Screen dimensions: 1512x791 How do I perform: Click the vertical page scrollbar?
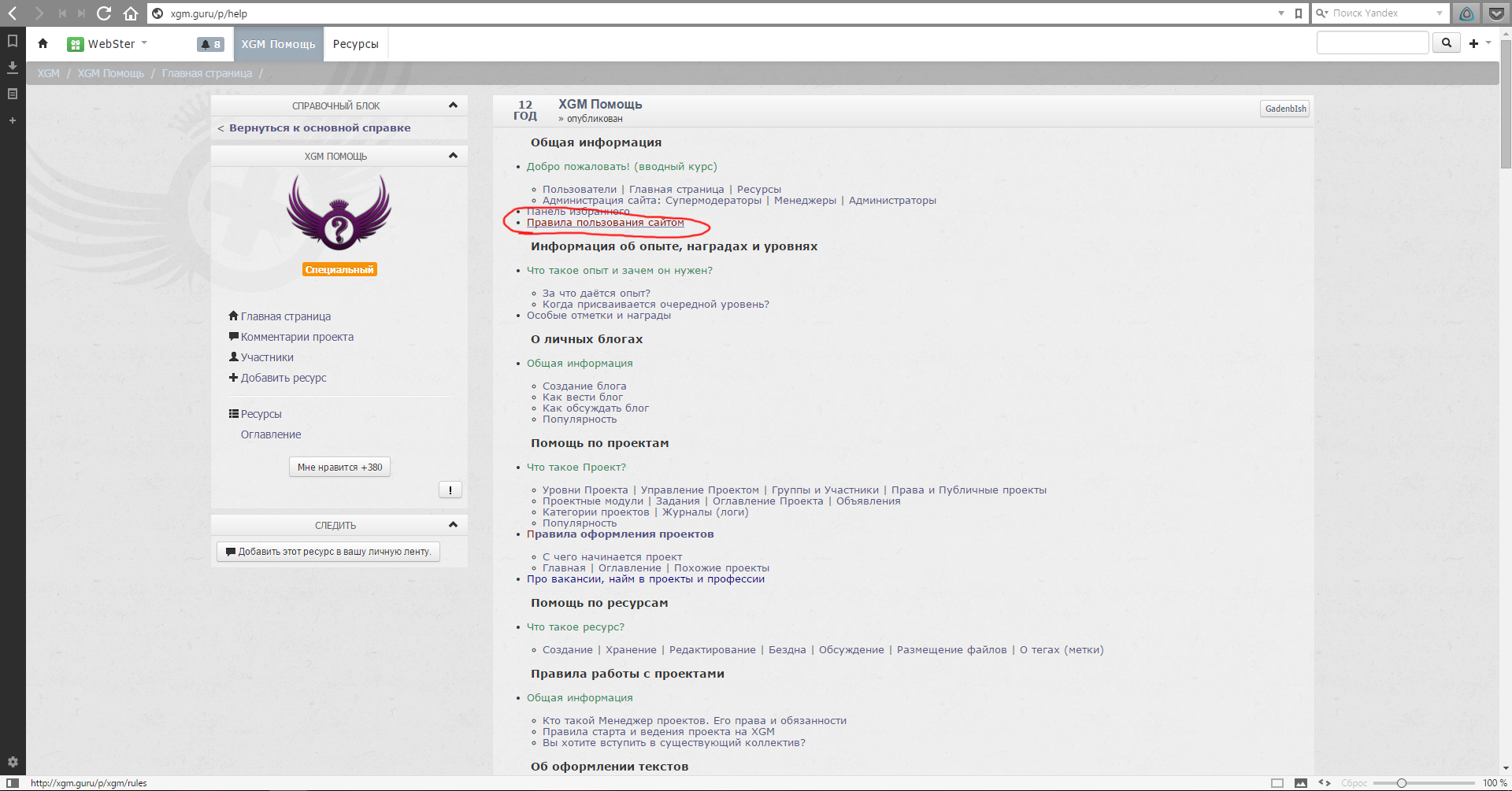(1506, 103)
